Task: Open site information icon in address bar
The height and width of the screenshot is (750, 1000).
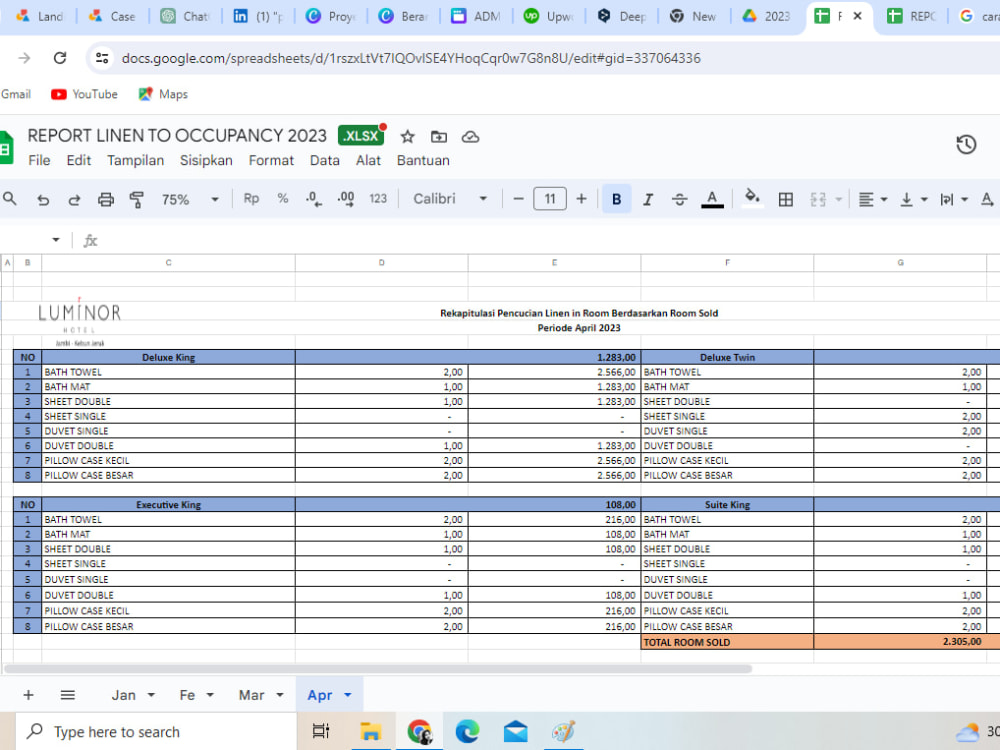Action: tap(102, 58)
